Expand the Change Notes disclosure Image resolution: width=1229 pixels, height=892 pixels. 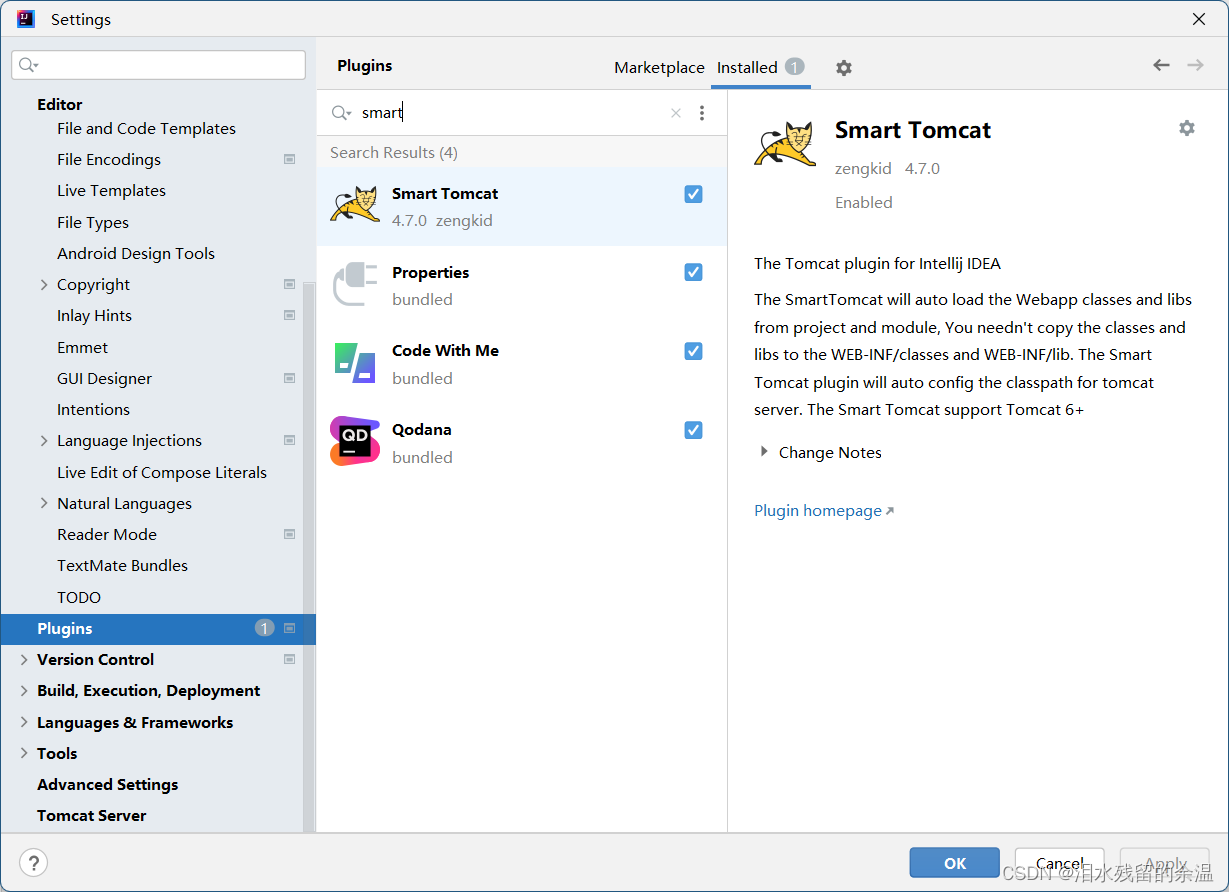coord(766,452)
